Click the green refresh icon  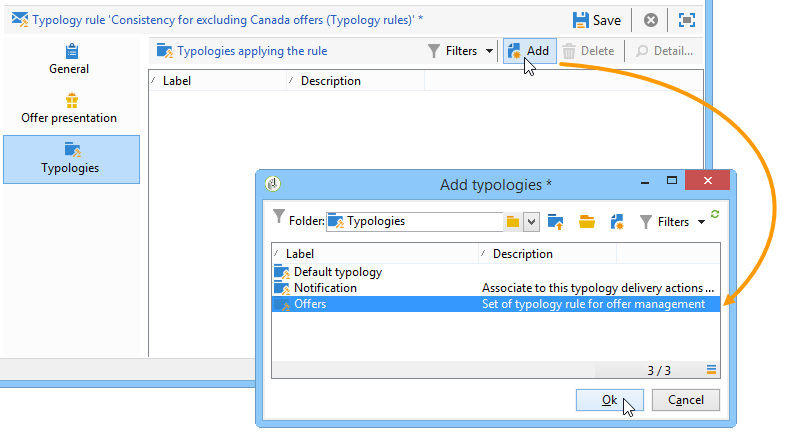(715, 214)
